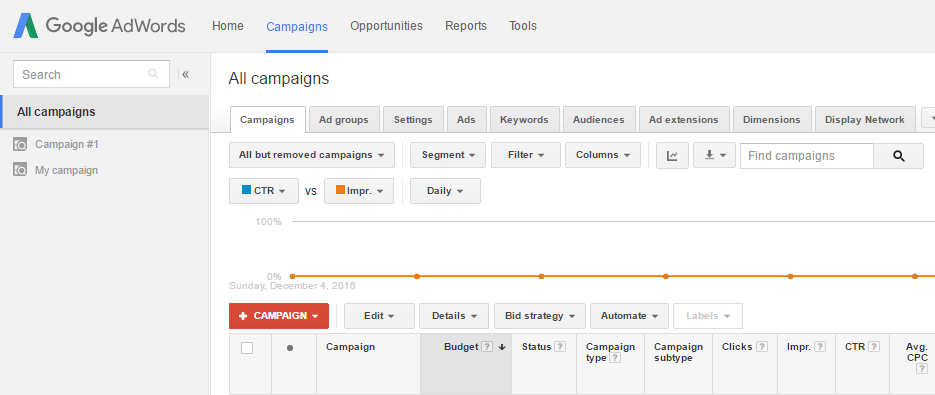
Task: Sort by the Campaign subtype column header
Action: 678,352
